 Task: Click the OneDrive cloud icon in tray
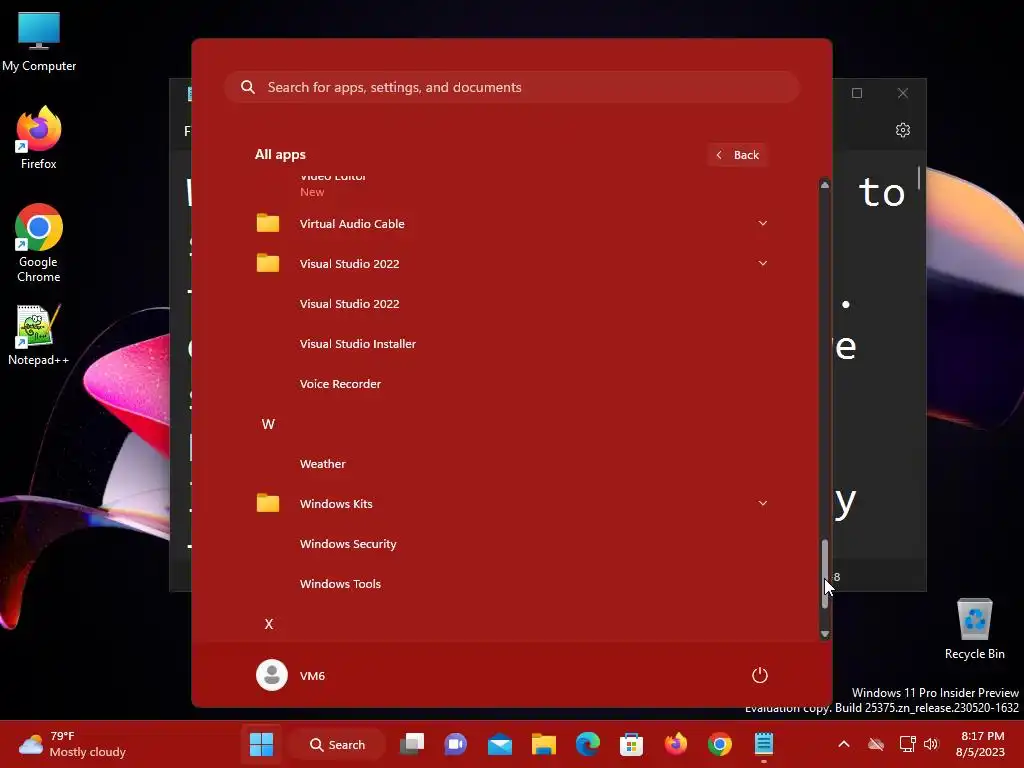coord(876,744)
